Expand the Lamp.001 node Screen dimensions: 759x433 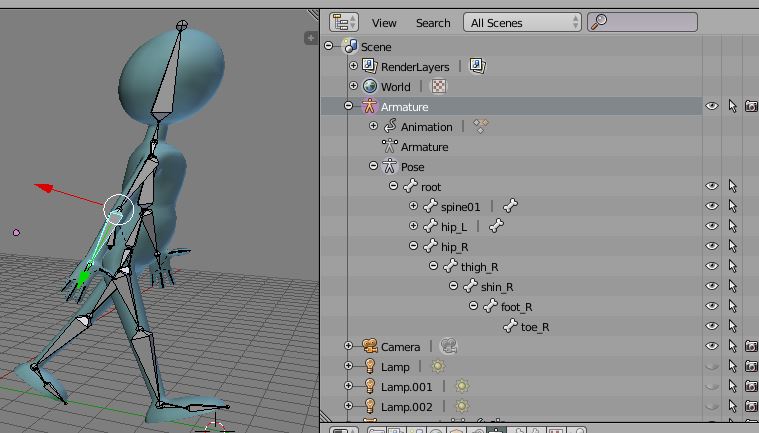[x=349, y=386]
